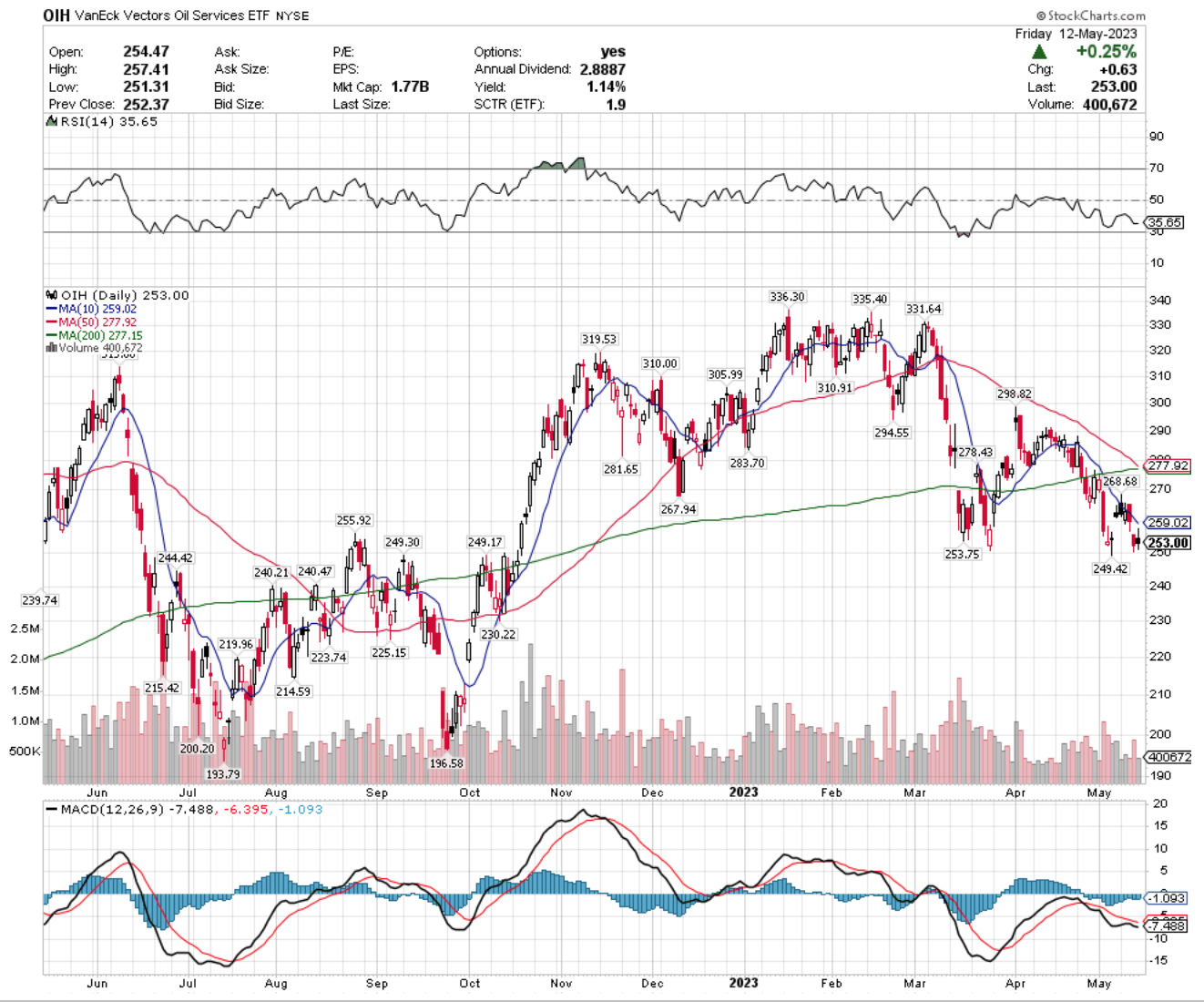Click the 255.92 price label
This screenshot has height=1002, width=1204.
(x=353, y=521)
